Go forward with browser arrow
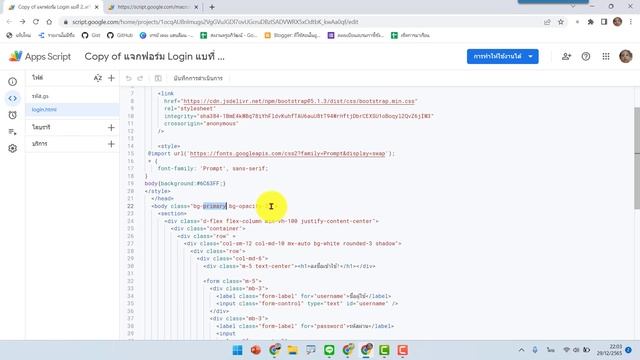640x360 pixels. (22, 22)
